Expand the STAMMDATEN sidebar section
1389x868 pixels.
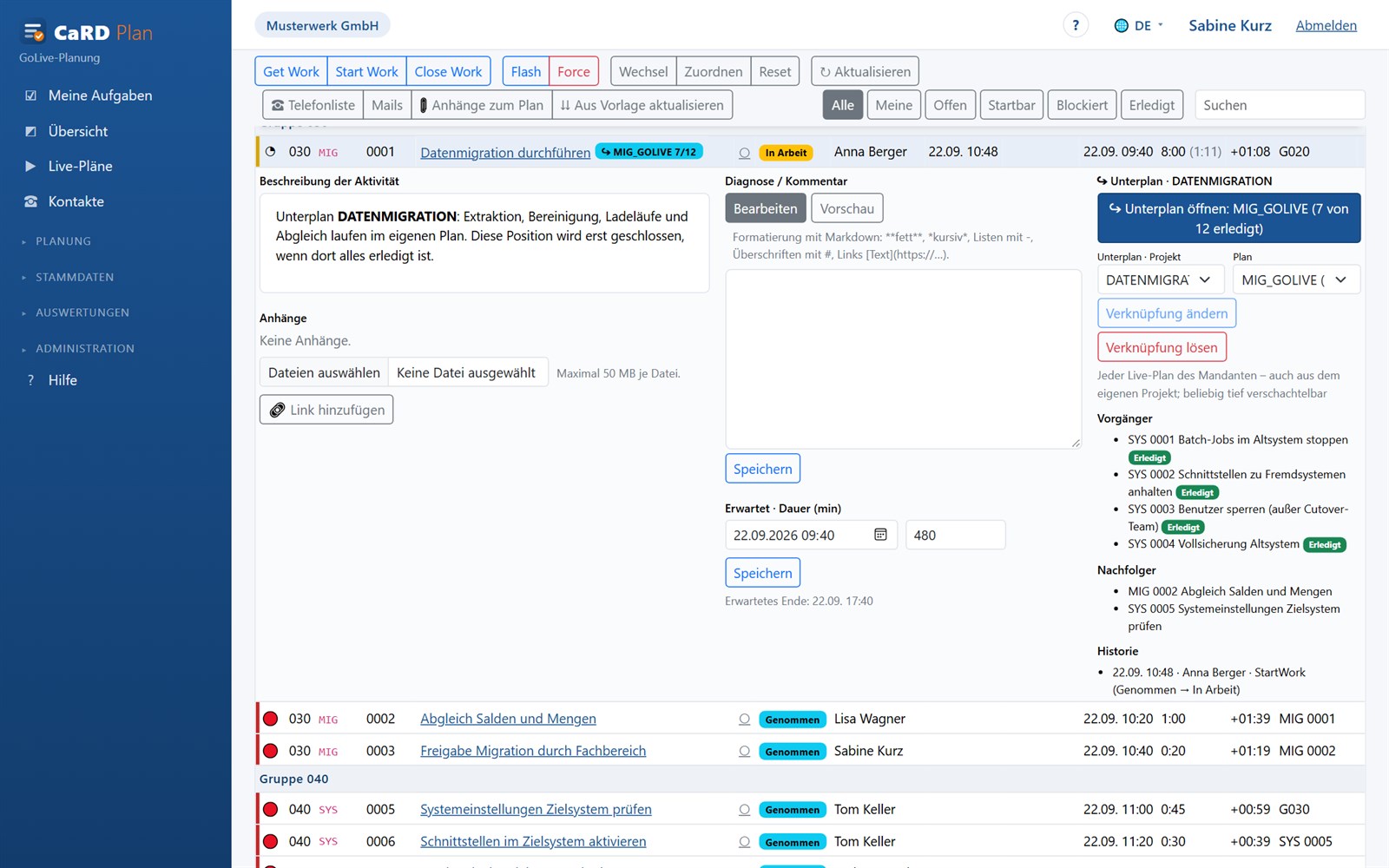[75, 277]
